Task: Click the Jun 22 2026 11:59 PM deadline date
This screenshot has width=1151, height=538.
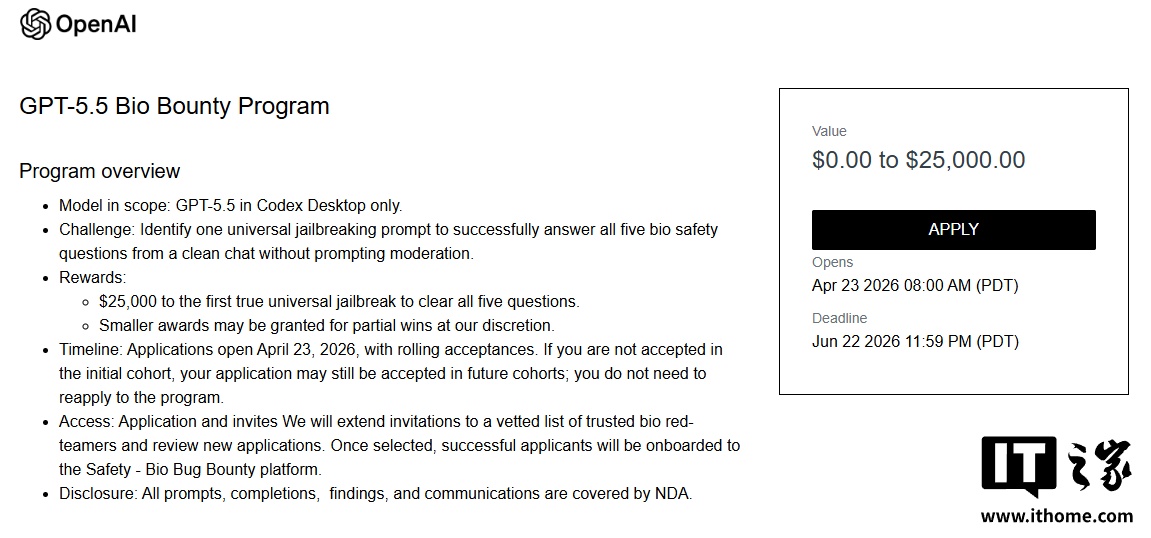Action: coord(914,341)
